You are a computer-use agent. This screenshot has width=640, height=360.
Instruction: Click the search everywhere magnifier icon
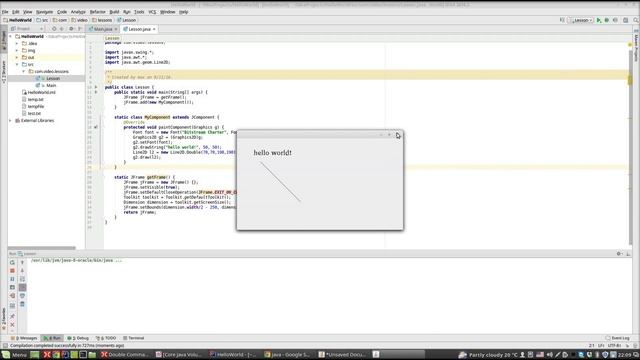[636, 20]
